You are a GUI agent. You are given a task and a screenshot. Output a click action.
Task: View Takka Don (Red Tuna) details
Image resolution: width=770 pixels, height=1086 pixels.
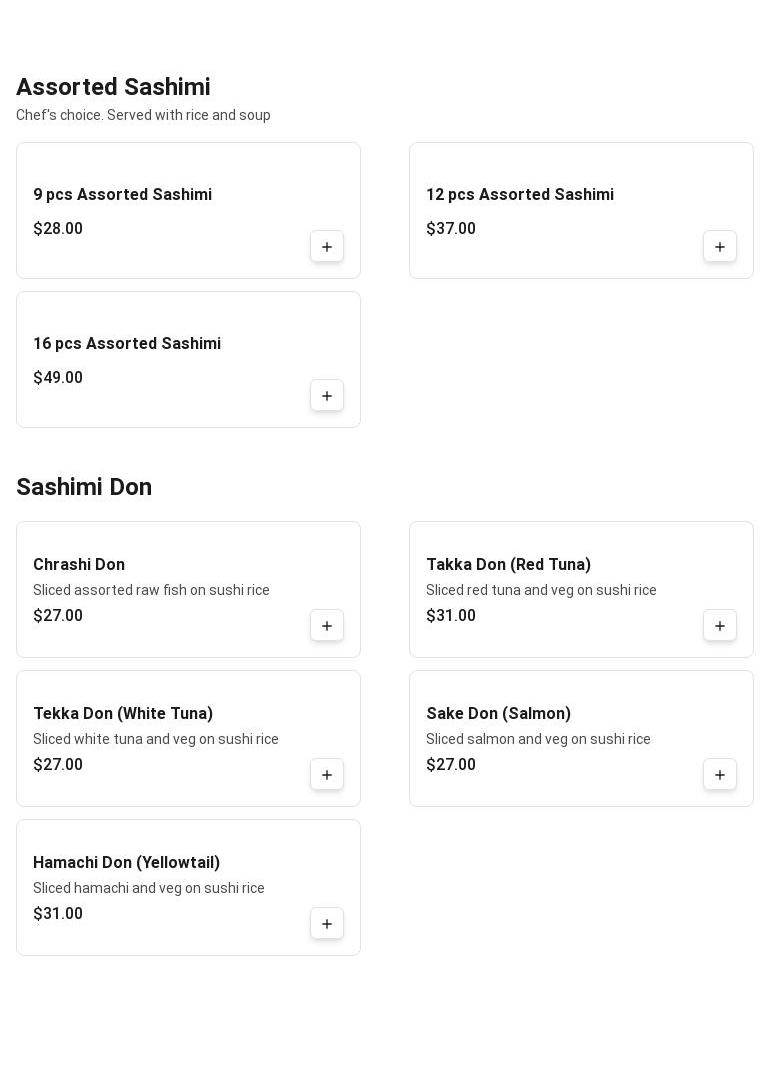(508, 565)
